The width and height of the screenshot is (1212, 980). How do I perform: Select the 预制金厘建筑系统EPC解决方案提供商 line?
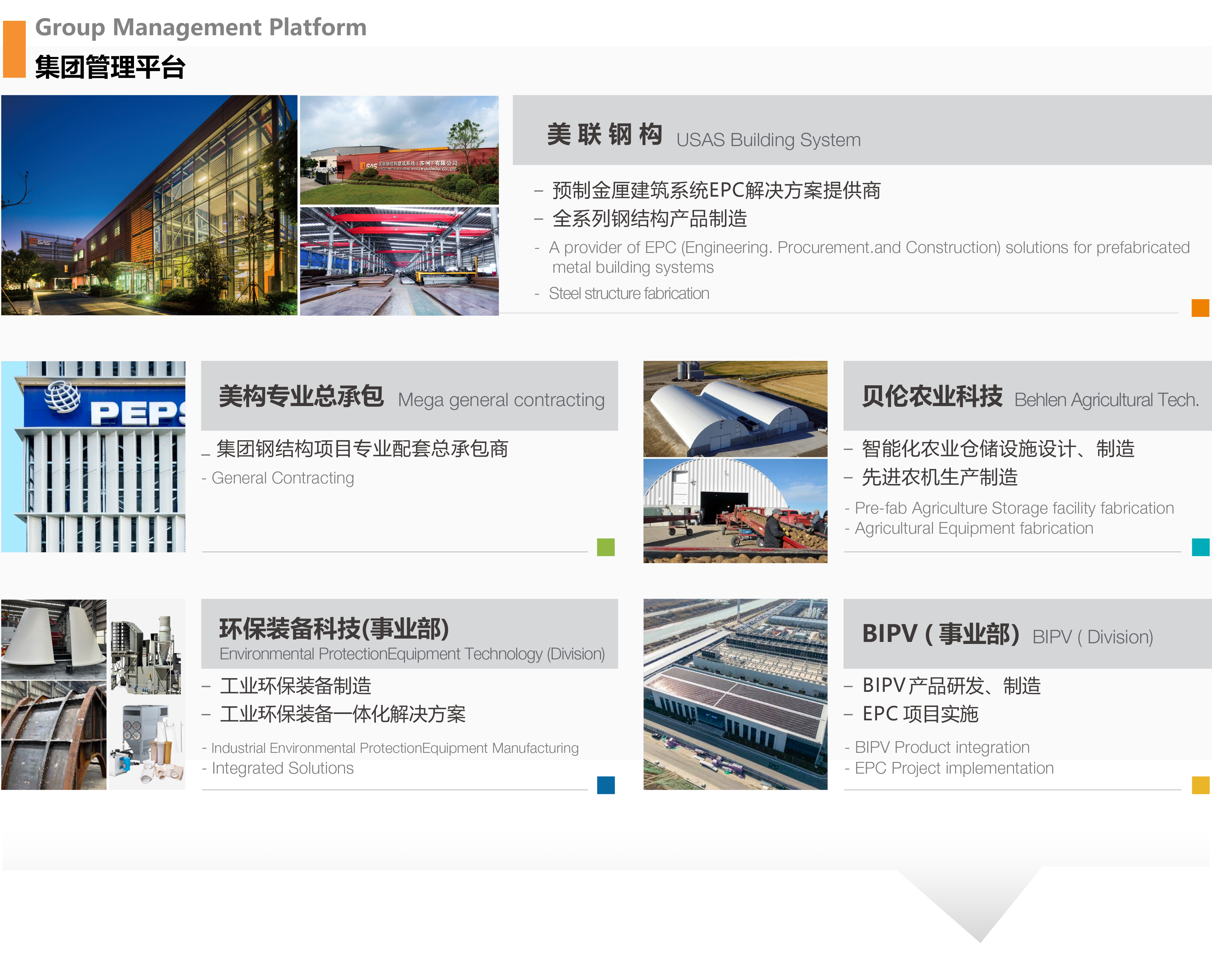716,190
